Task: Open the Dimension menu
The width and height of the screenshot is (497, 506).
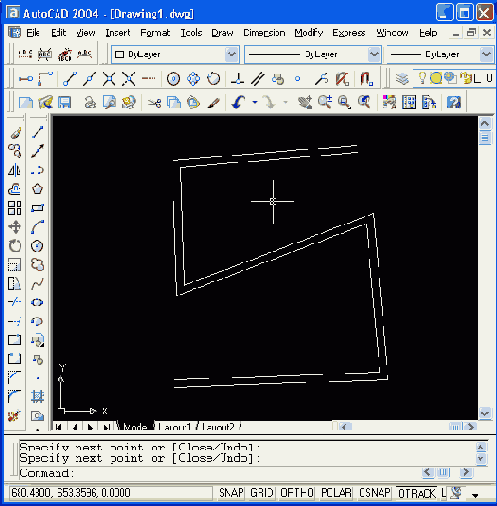Action: click(x=264, y=33)
